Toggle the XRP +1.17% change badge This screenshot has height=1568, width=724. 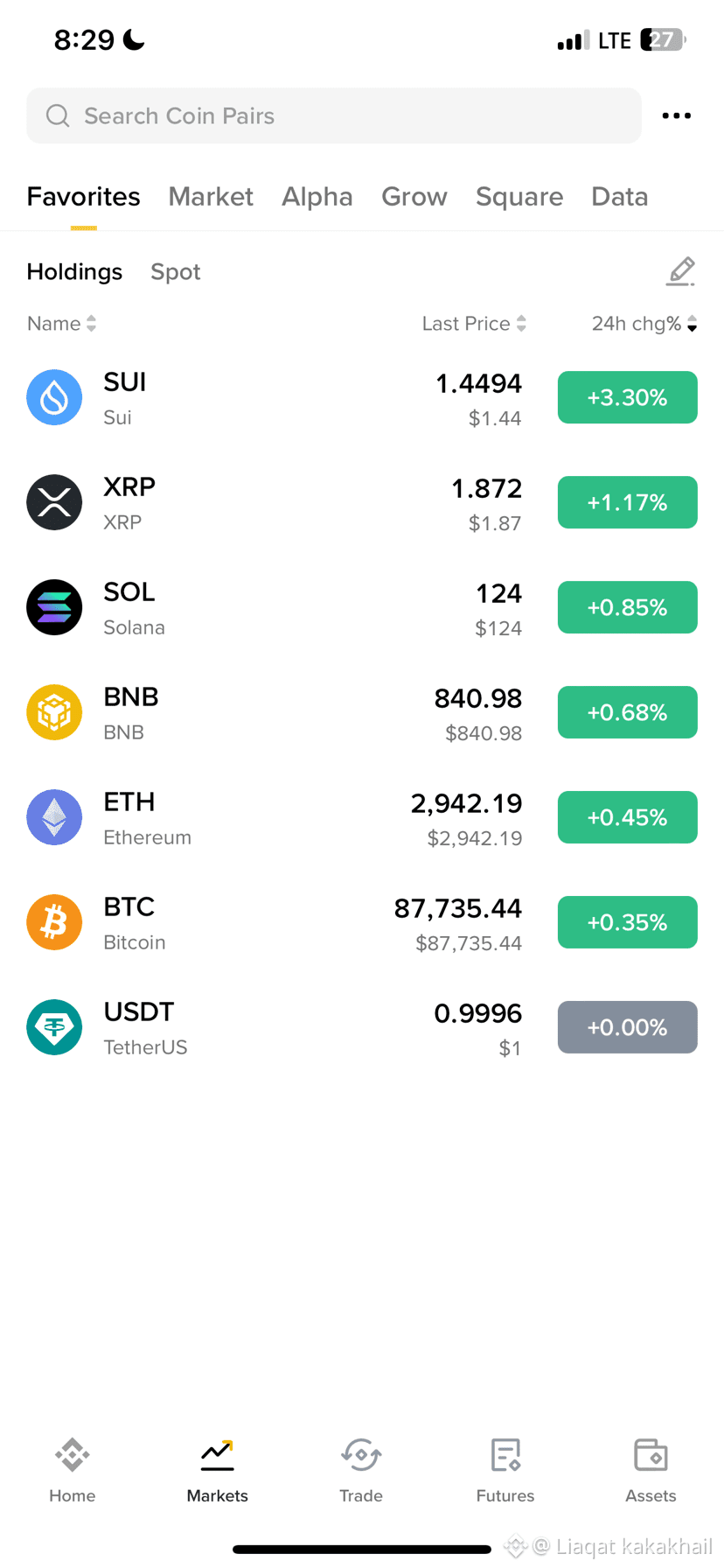(628, 502)
